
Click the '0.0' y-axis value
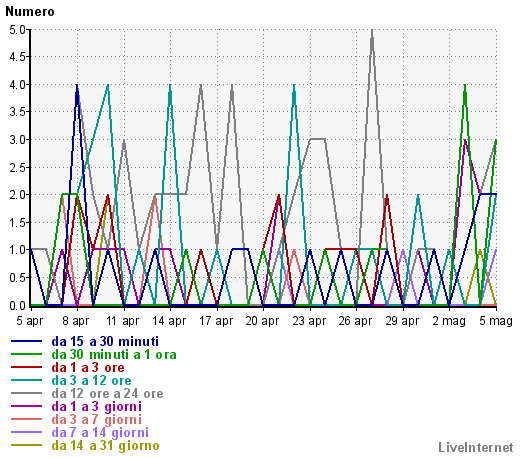pos(17,305)
